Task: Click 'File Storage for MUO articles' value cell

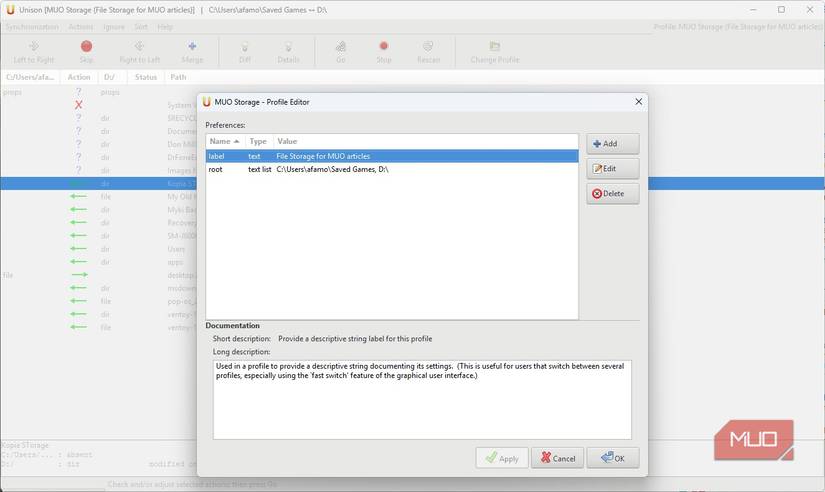Action: [323, 156]
